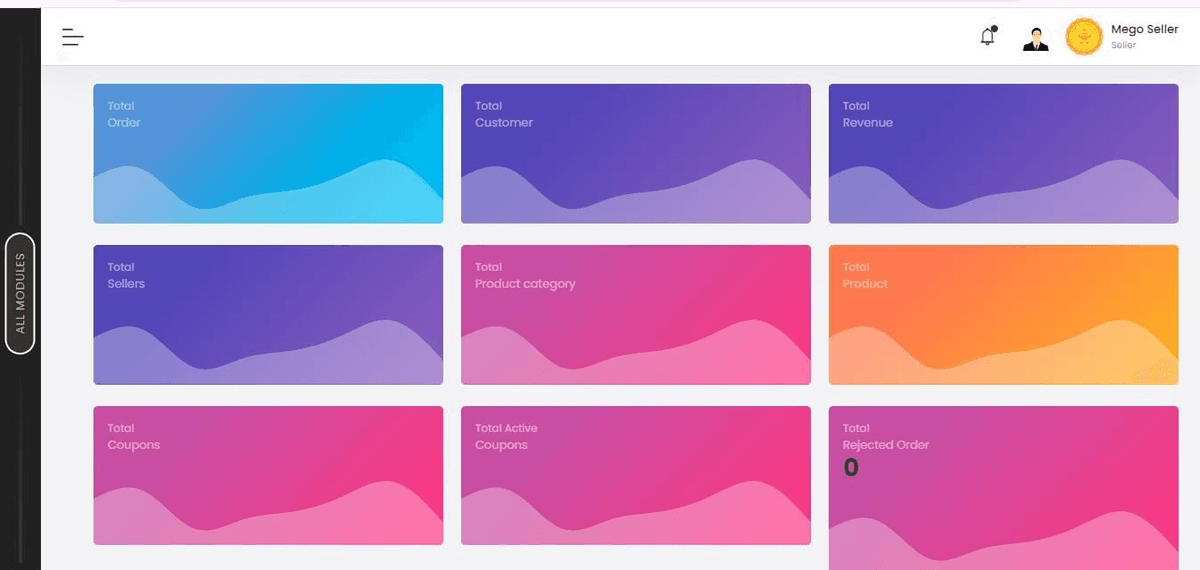Click the user avatar in suit
Viewport: 1200px width, 570px height.
point(1036,39)
